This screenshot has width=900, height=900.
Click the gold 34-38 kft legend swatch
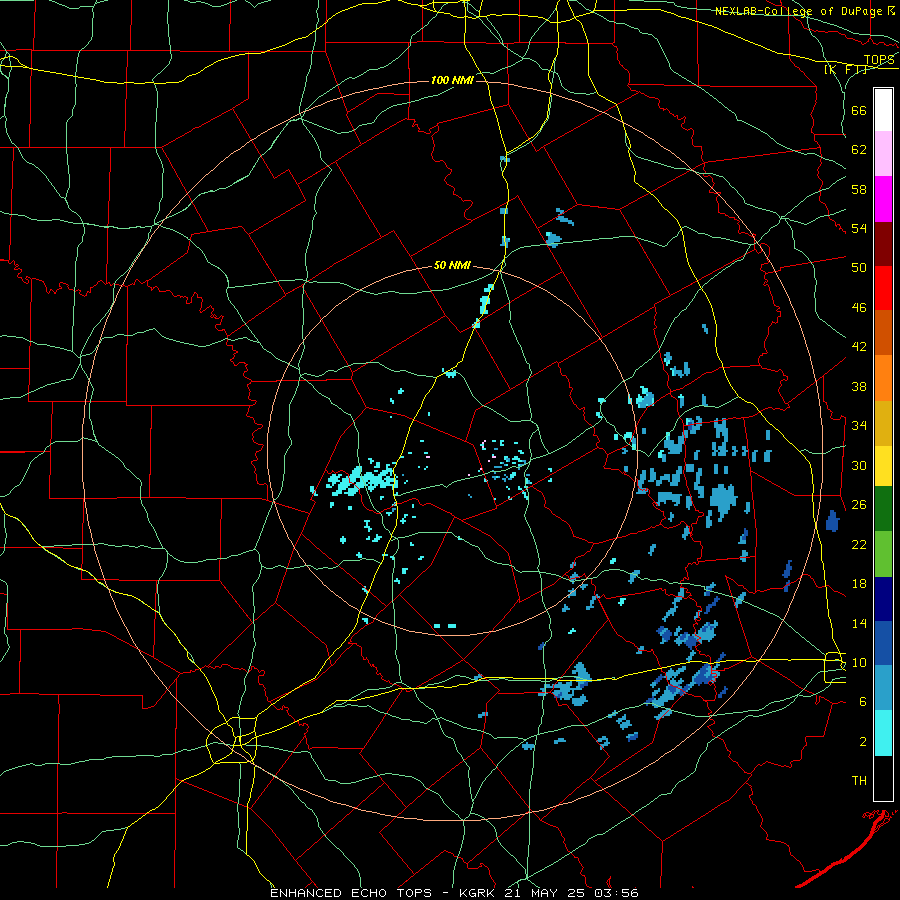(883, 423)
